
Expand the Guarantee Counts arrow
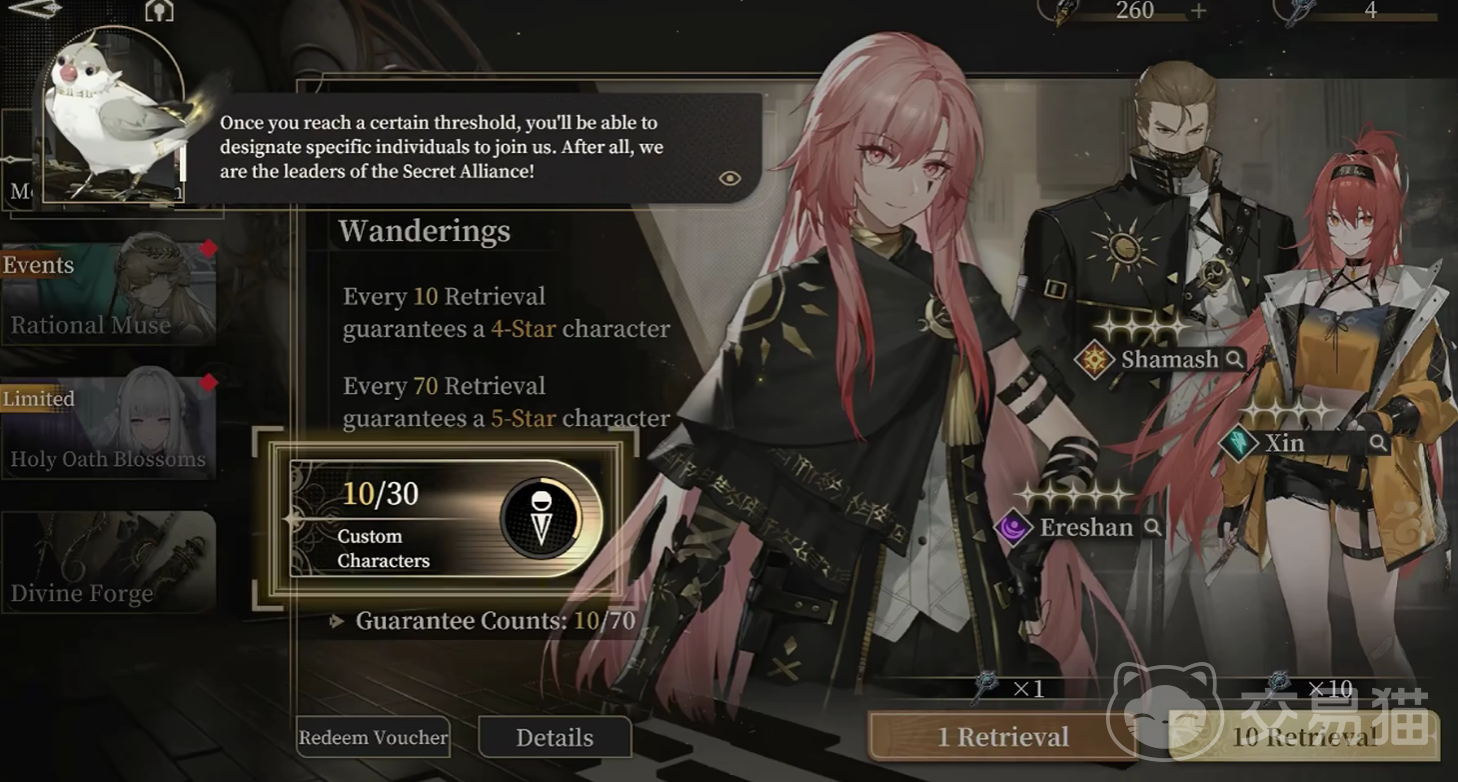(x=337, y=622)
